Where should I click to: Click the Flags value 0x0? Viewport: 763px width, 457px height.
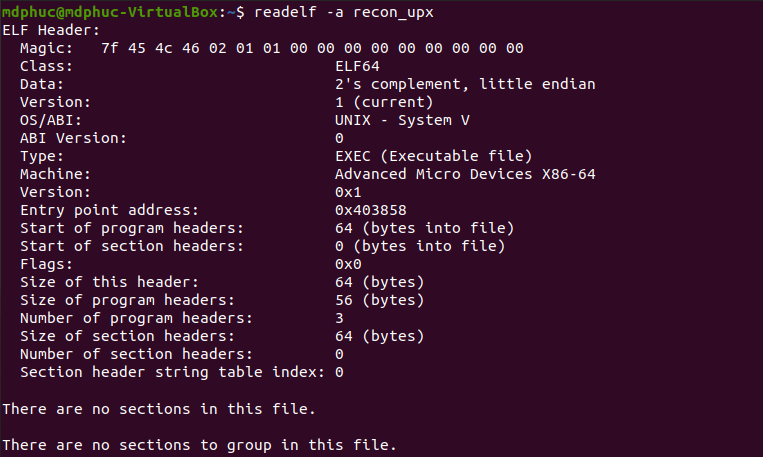point(348,264)
